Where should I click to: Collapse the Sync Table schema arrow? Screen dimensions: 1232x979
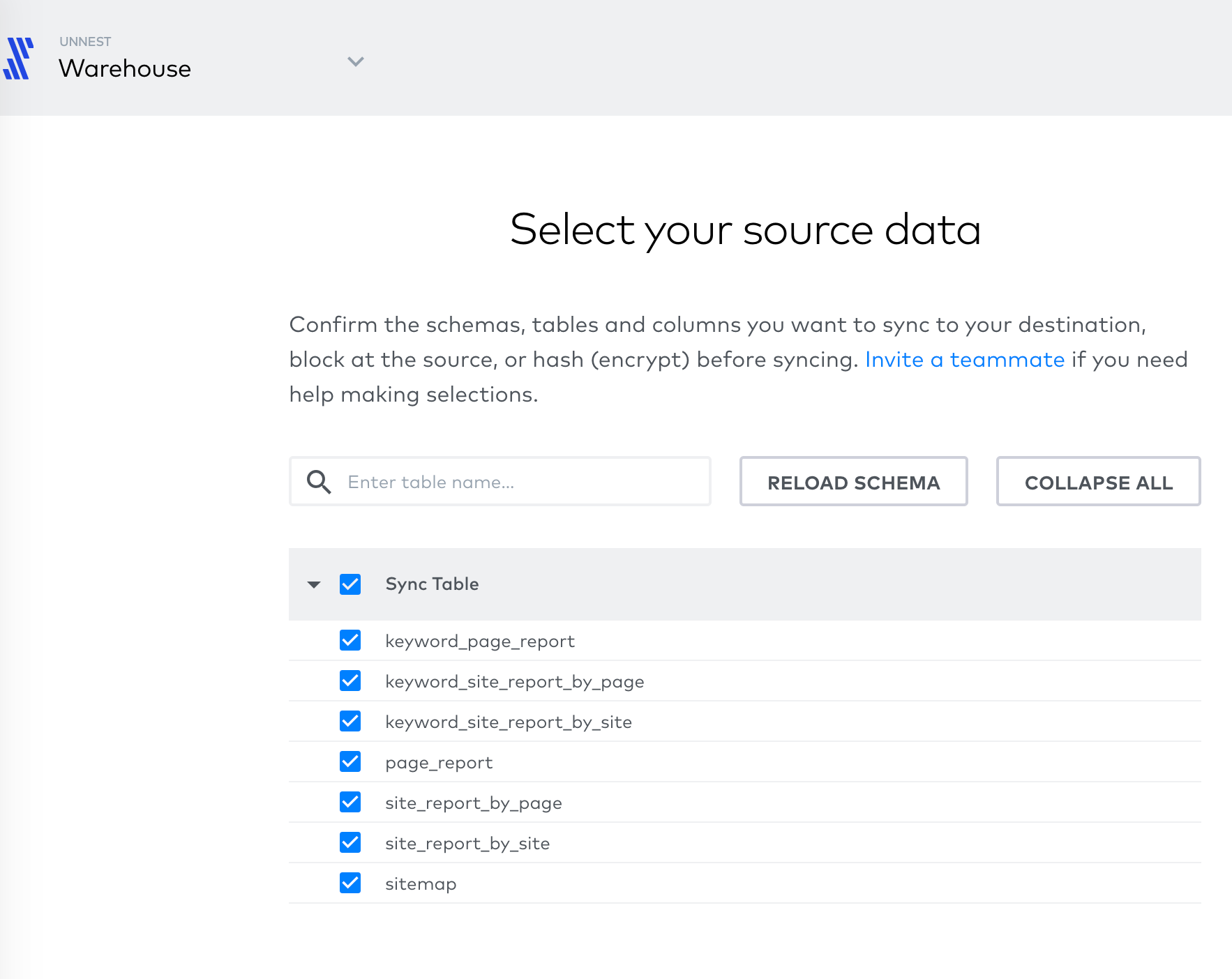[x=314, y=584]
